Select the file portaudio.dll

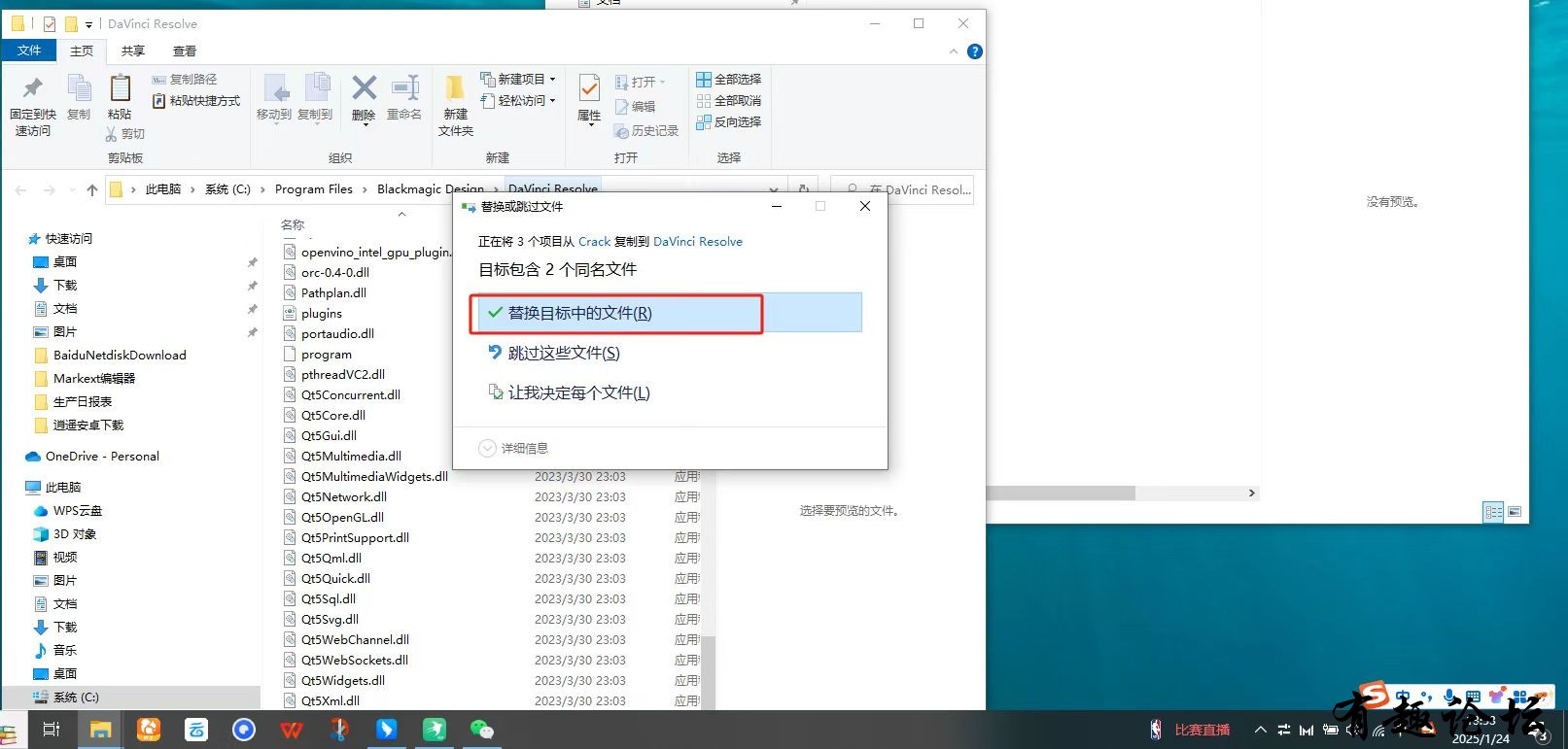pyautogui.click(x=337, y=333)
